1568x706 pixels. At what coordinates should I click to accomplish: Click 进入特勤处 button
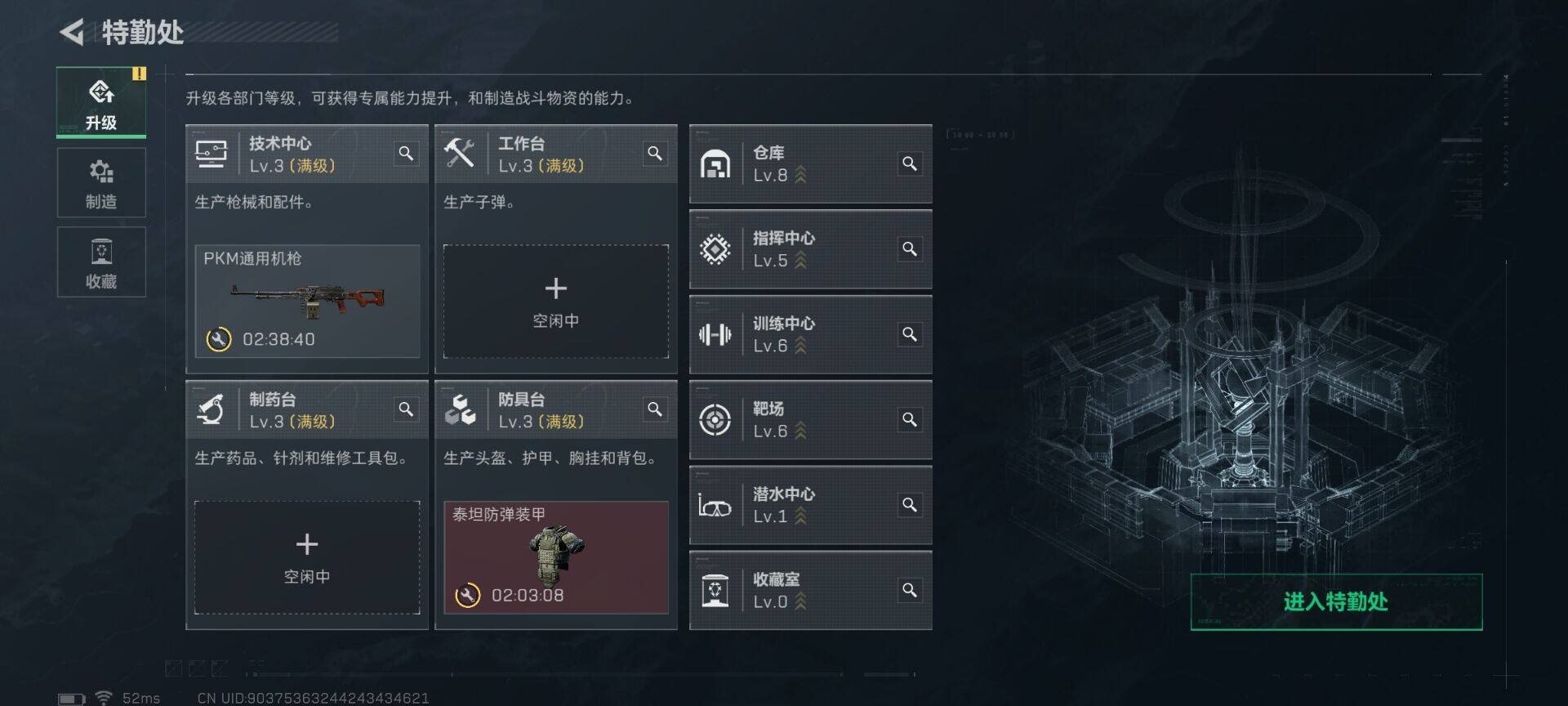pyautogui.click(x=1336, y=602)
